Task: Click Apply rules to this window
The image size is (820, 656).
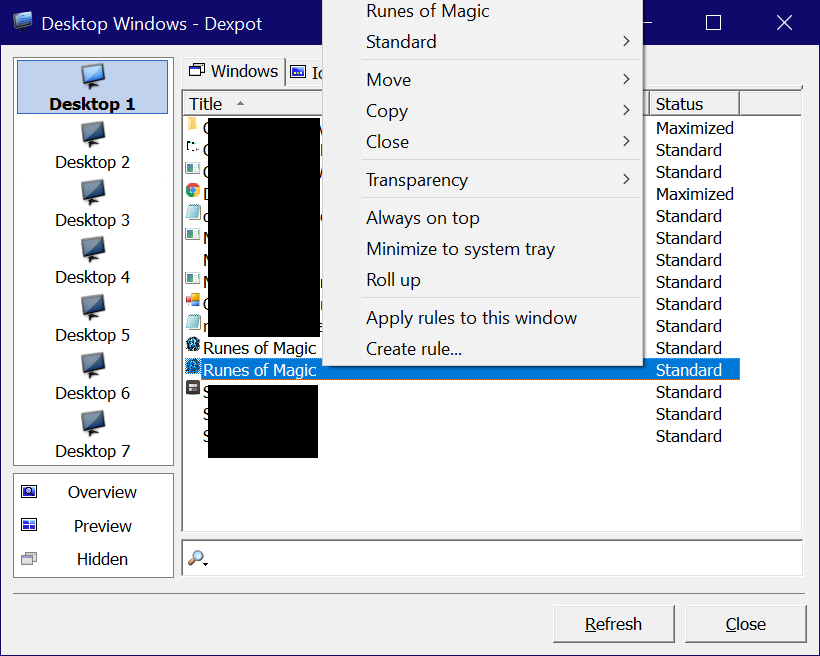Action: (471, 317)
